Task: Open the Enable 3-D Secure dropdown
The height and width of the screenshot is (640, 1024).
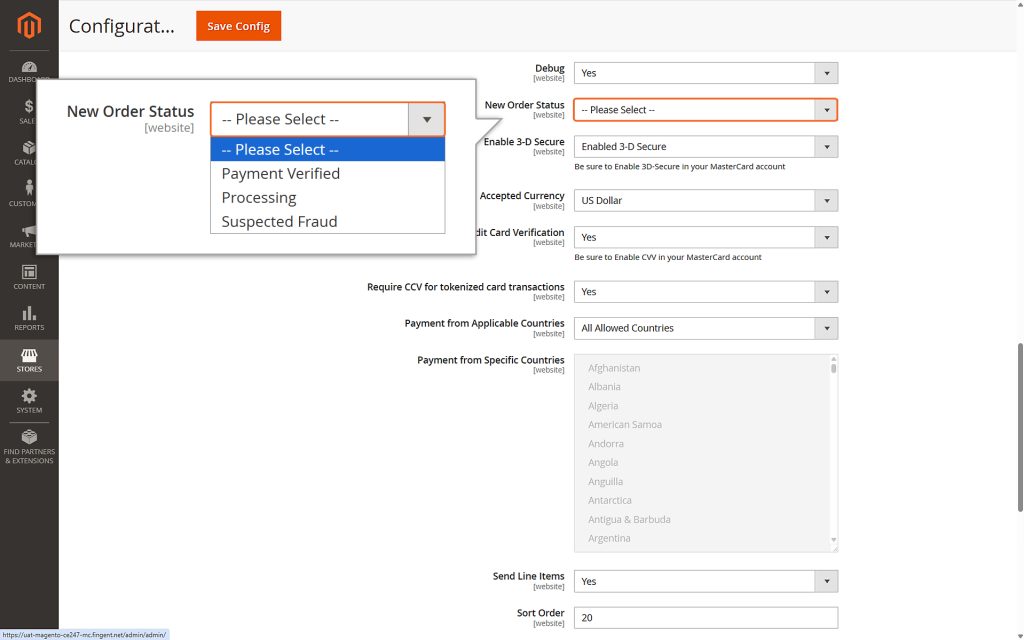Action: [826, 148]
